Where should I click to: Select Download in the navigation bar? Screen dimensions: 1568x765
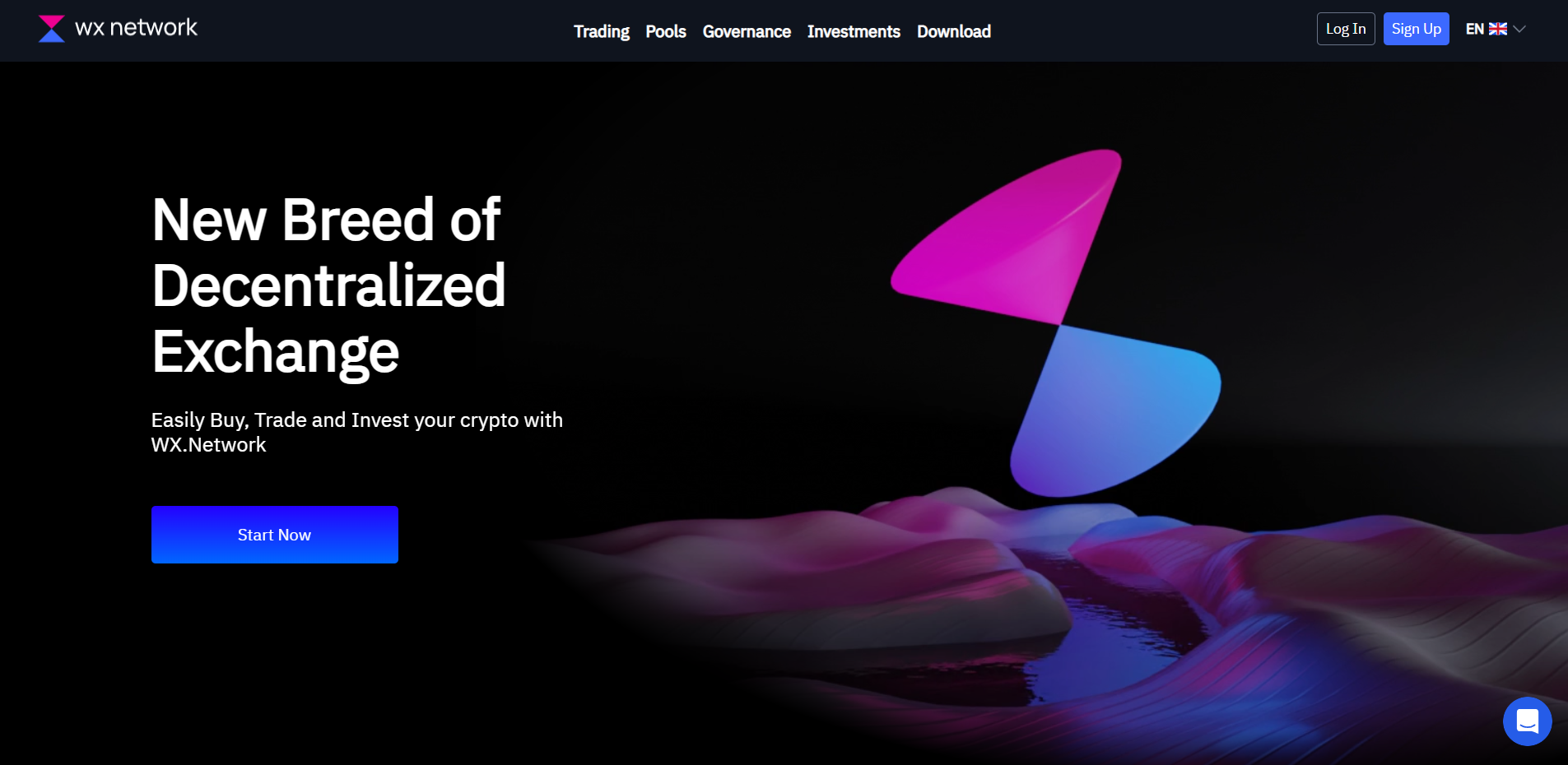954,31
